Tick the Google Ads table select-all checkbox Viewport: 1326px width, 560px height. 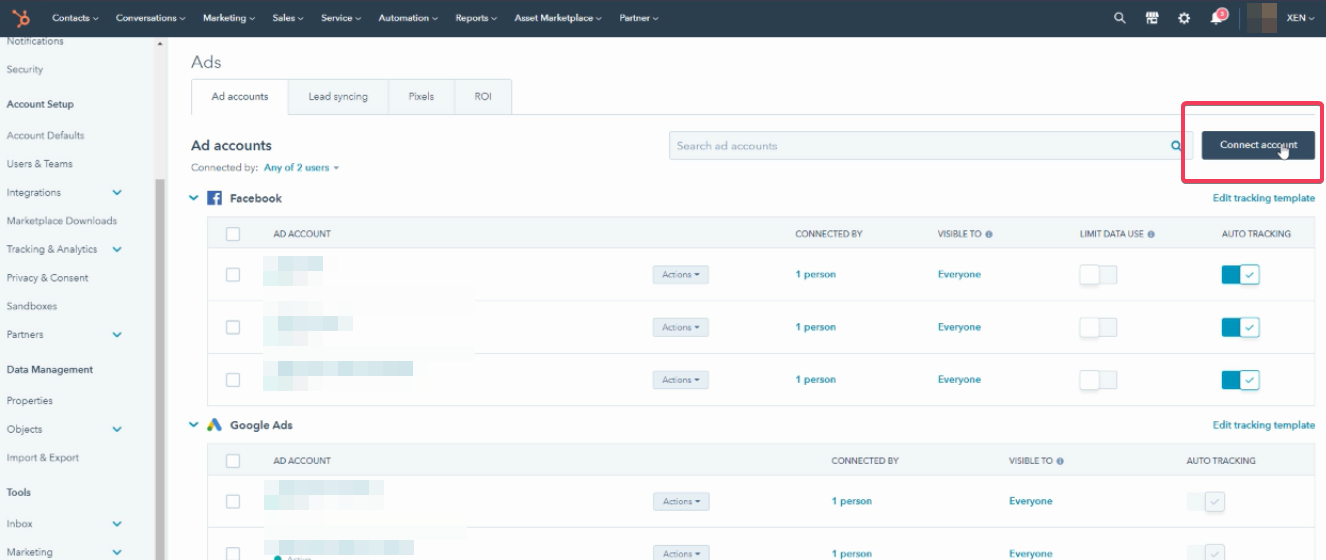(233, 461)
